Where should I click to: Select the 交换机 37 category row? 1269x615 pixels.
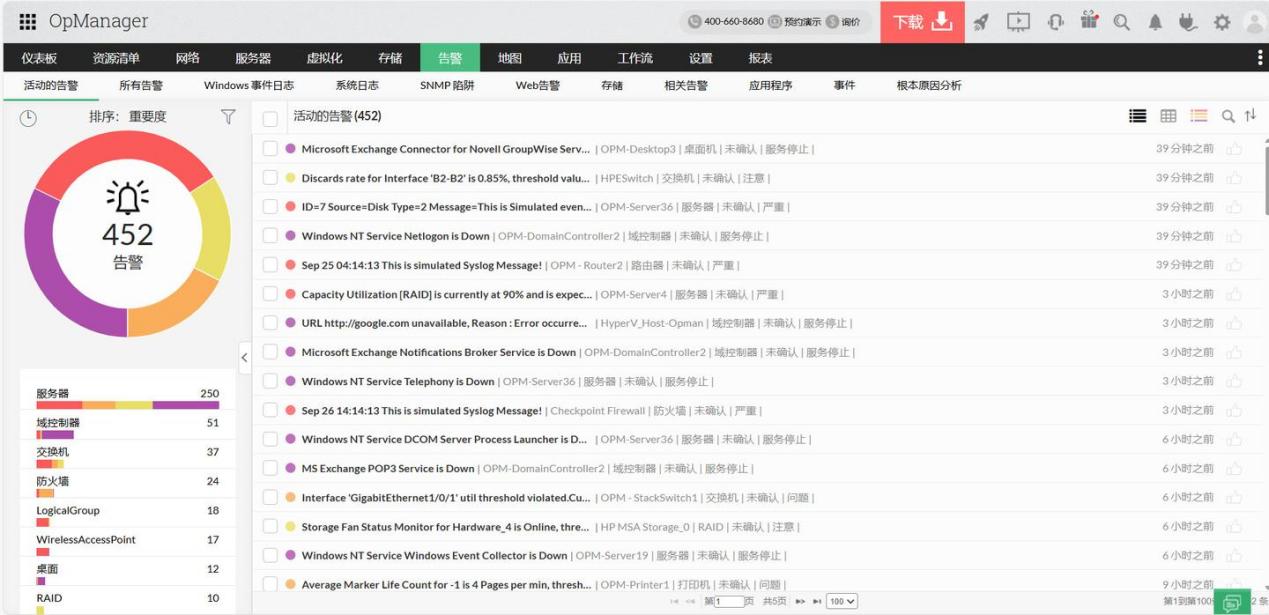pyautogui.click(x=127, y=455)
